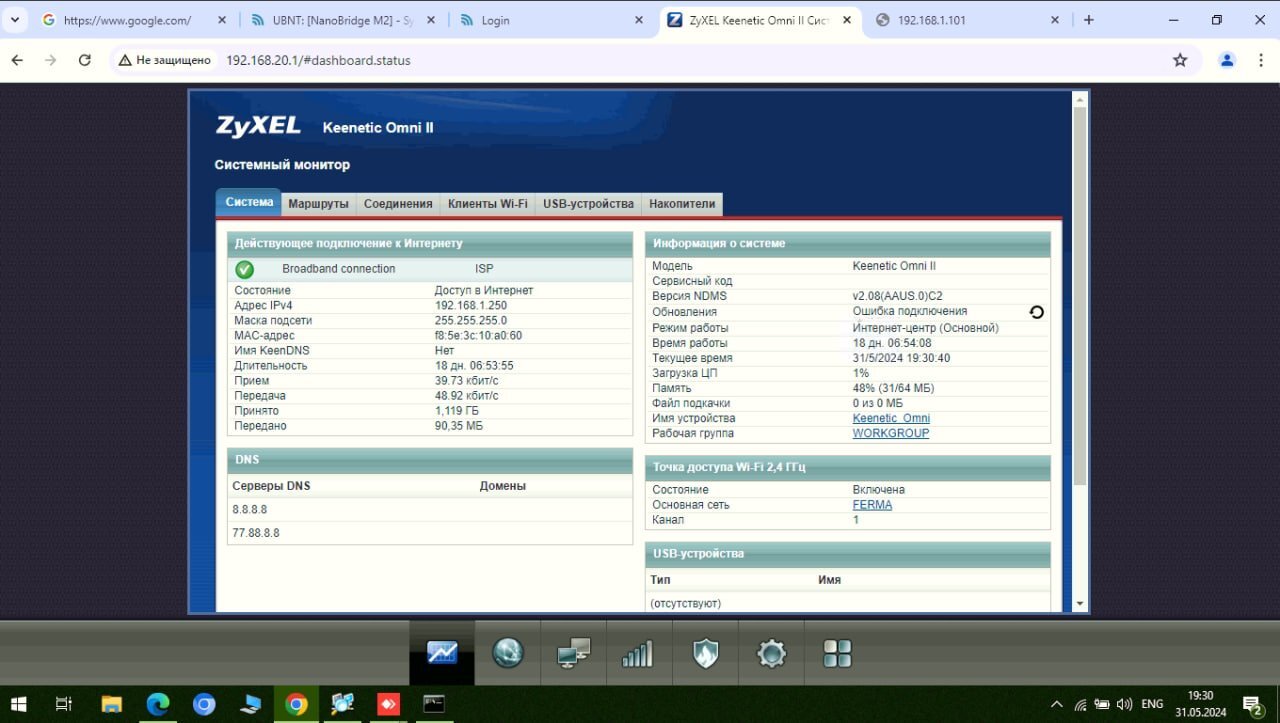Open the Security shield icon
1280x723 pixels.
(705, 653)
